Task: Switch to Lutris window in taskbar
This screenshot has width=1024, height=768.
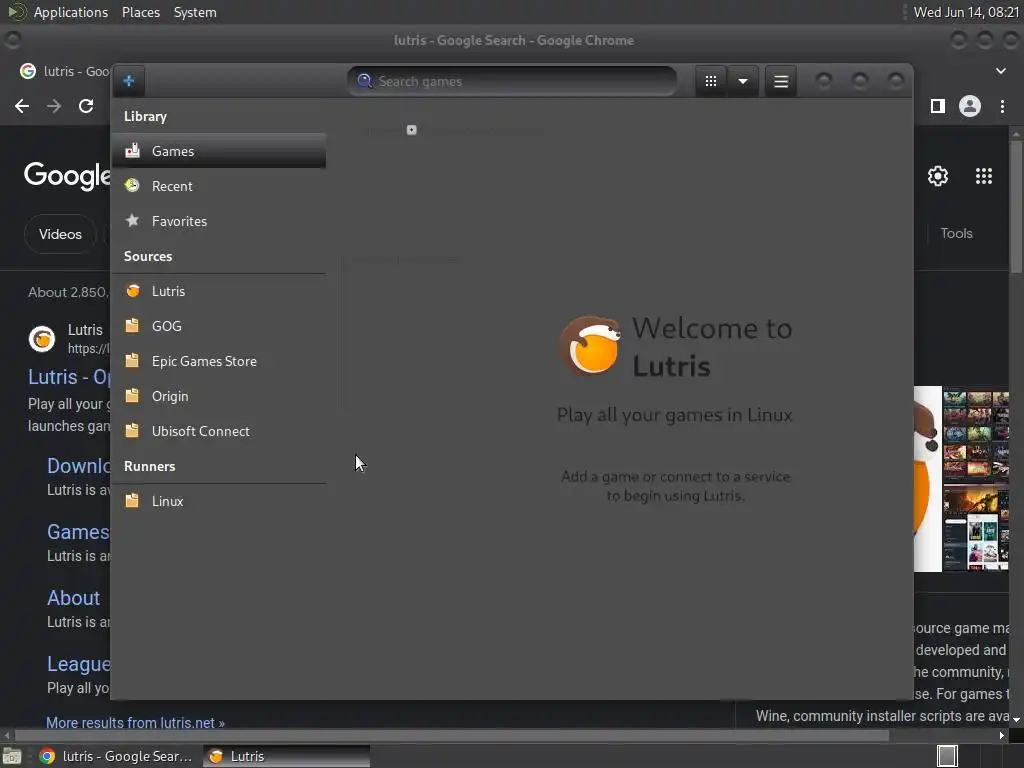Action: coord(286,756)
